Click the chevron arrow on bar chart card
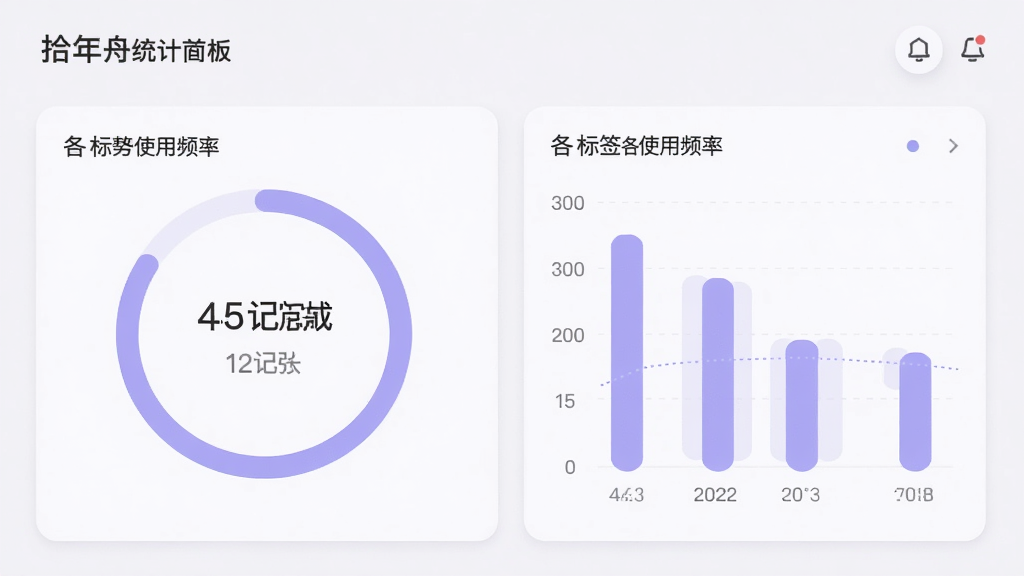 point(953,146)
